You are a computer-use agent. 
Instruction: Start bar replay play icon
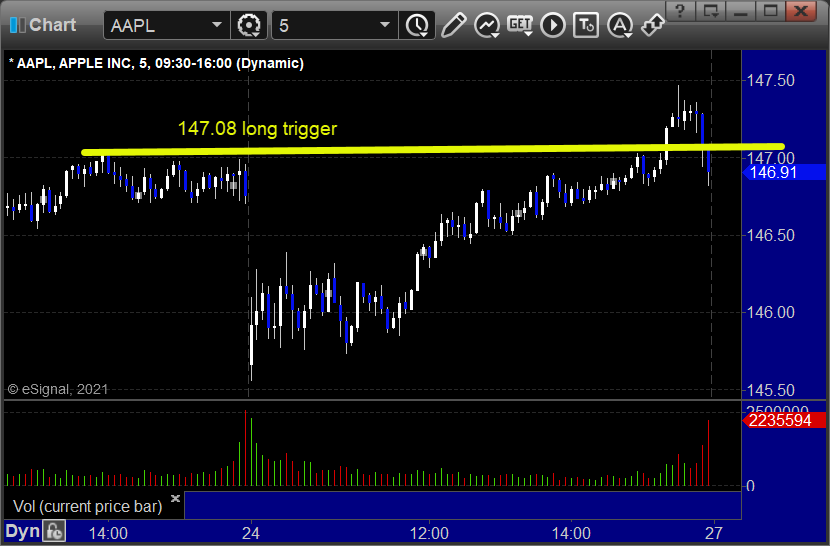pos(553,25)
